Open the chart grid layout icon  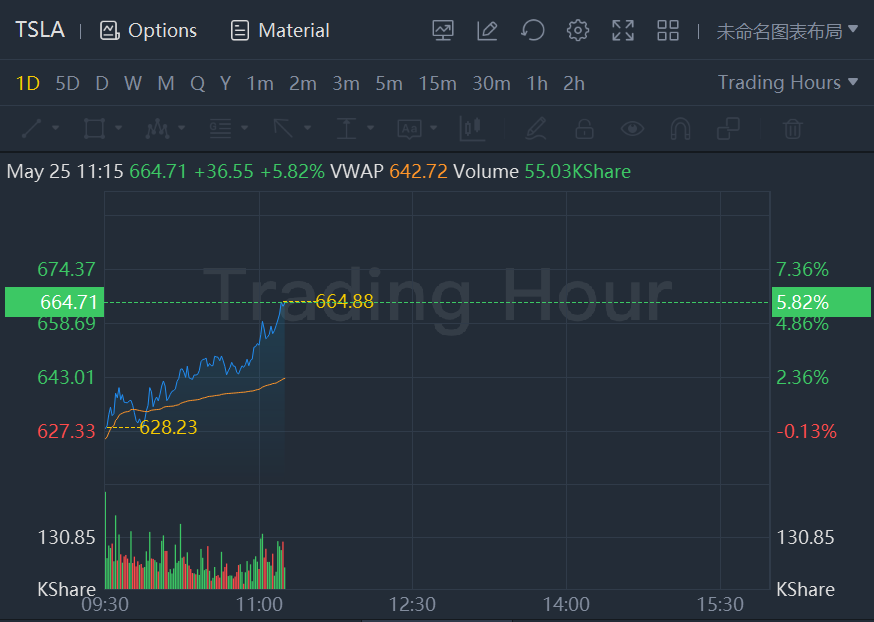coord(668,31)
